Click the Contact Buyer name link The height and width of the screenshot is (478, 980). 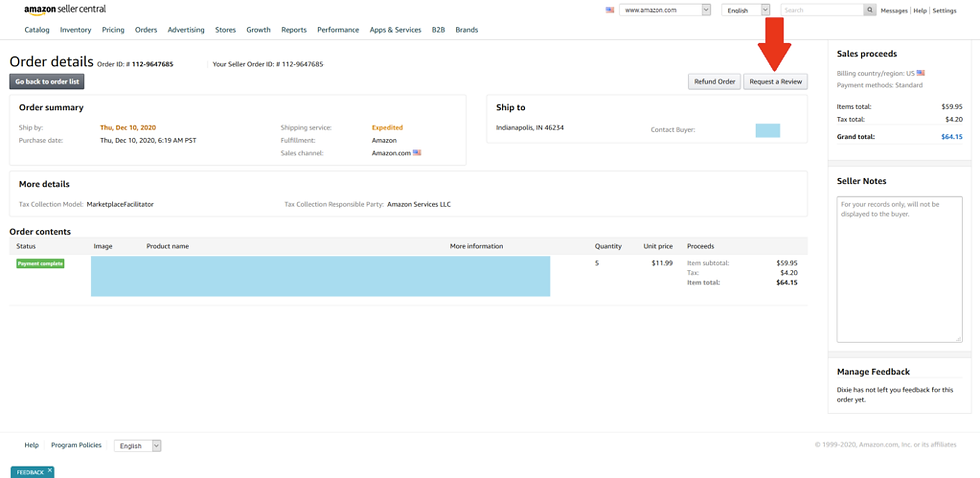768,131
